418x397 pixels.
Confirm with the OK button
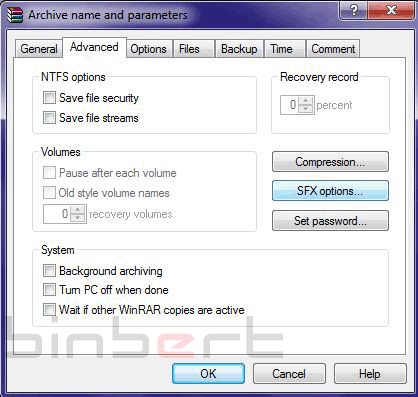tap(208, 374)
